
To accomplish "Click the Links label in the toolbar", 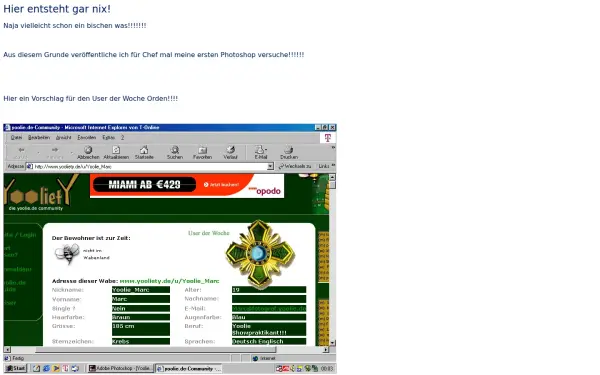I will coord(324,166).
